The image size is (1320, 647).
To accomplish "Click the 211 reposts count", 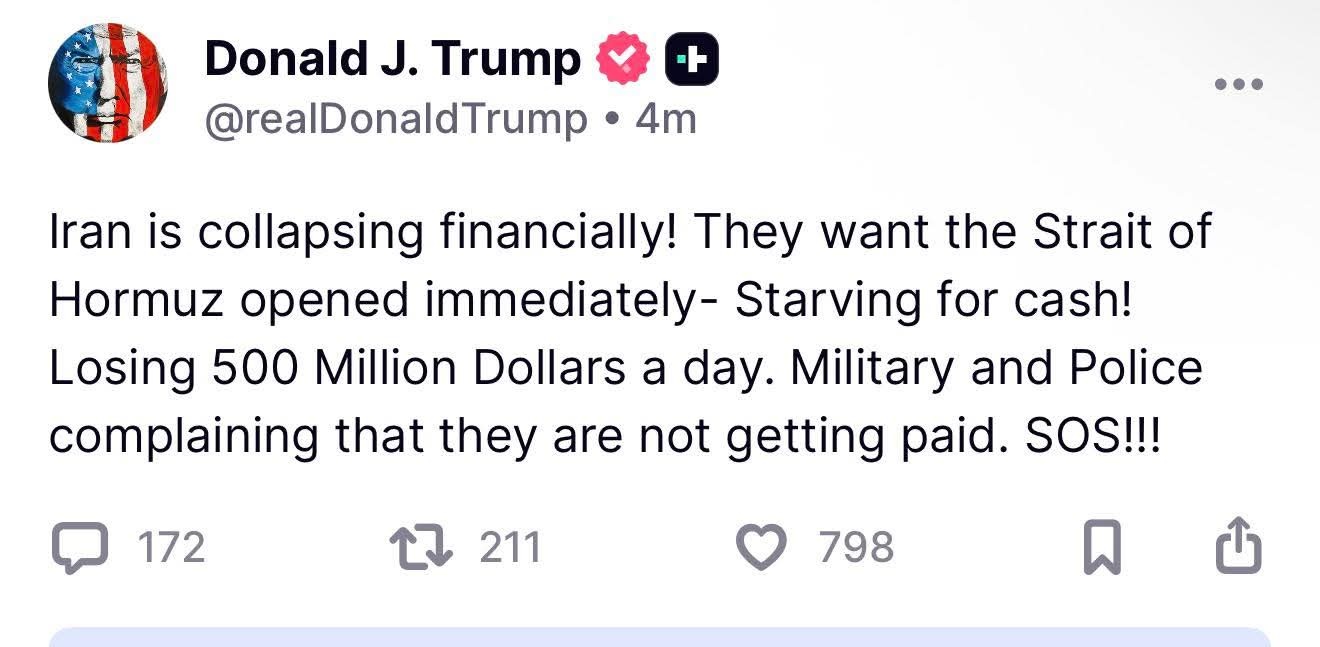I will pyautogui.click(x=510, y=548).
